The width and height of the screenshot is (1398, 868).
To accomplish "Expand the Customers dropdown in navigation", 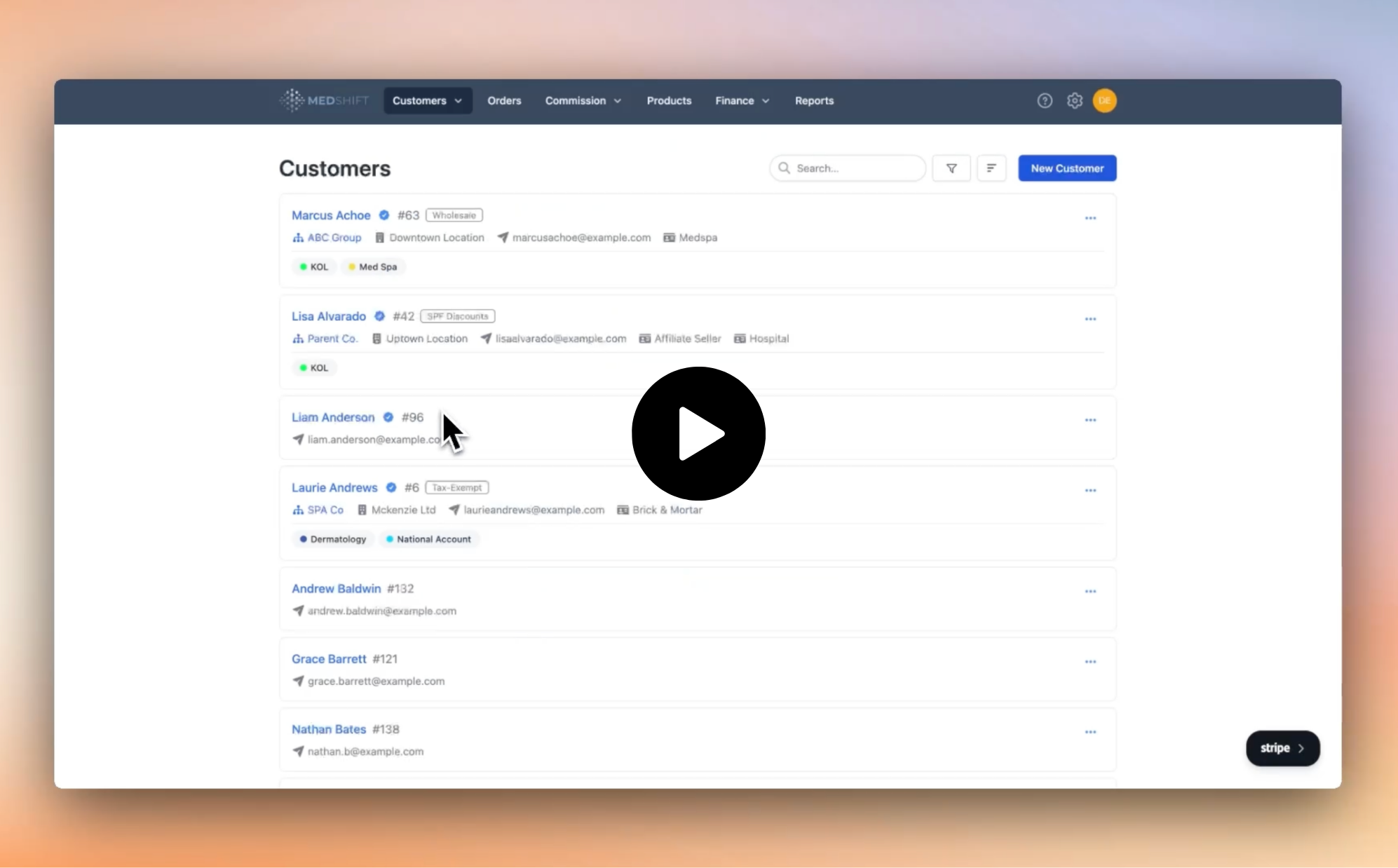I will [427, 100].
